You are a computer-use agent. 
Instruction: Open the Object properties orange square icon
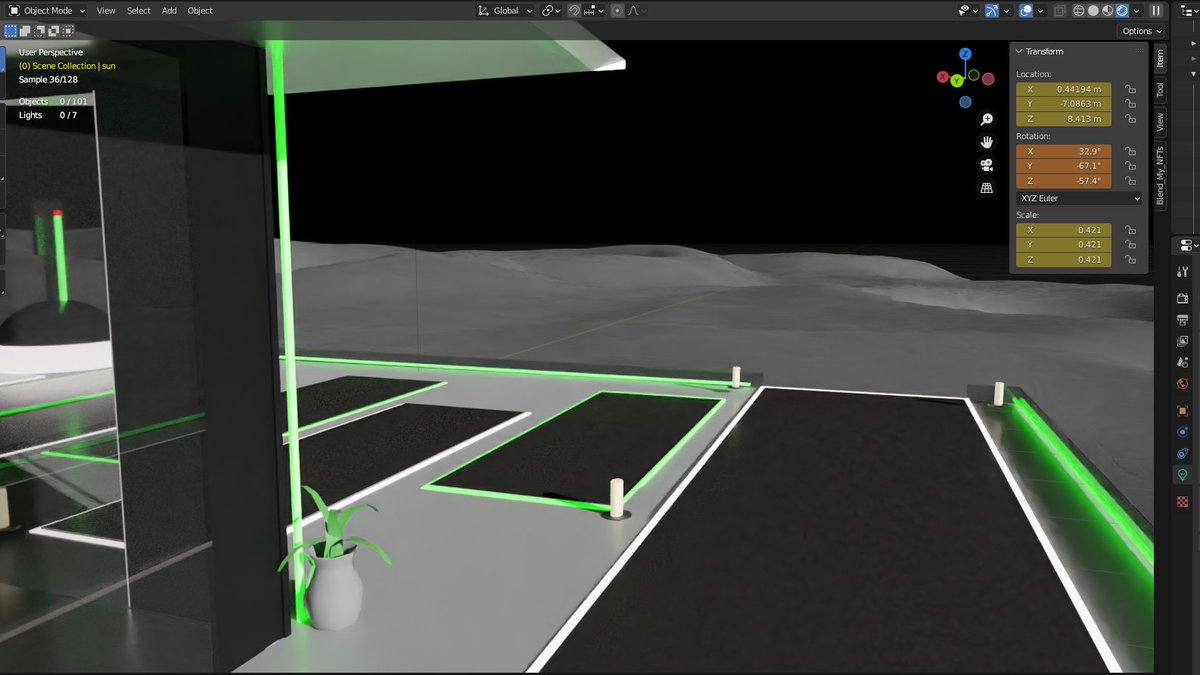1183,410
